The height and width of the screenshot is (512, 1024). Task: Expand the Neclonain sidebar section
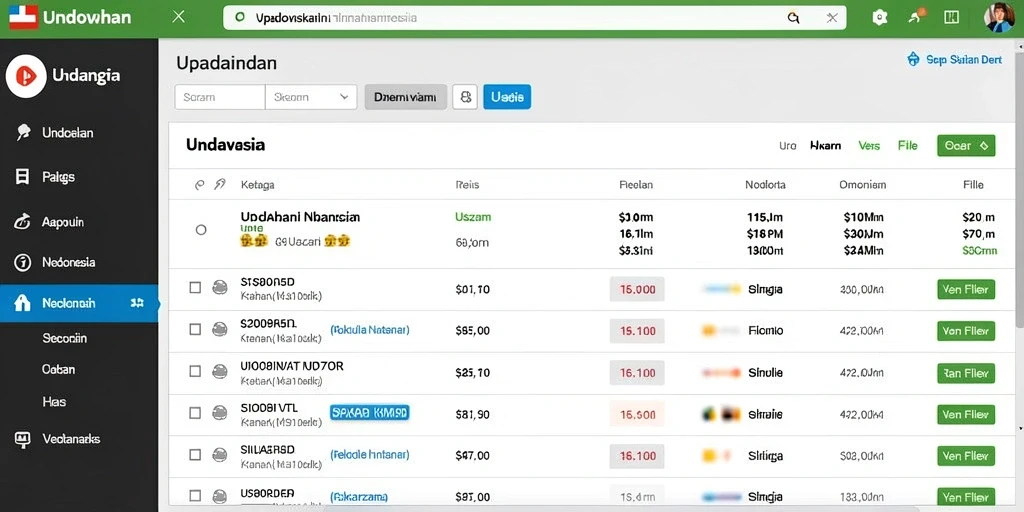coord(137,303)
